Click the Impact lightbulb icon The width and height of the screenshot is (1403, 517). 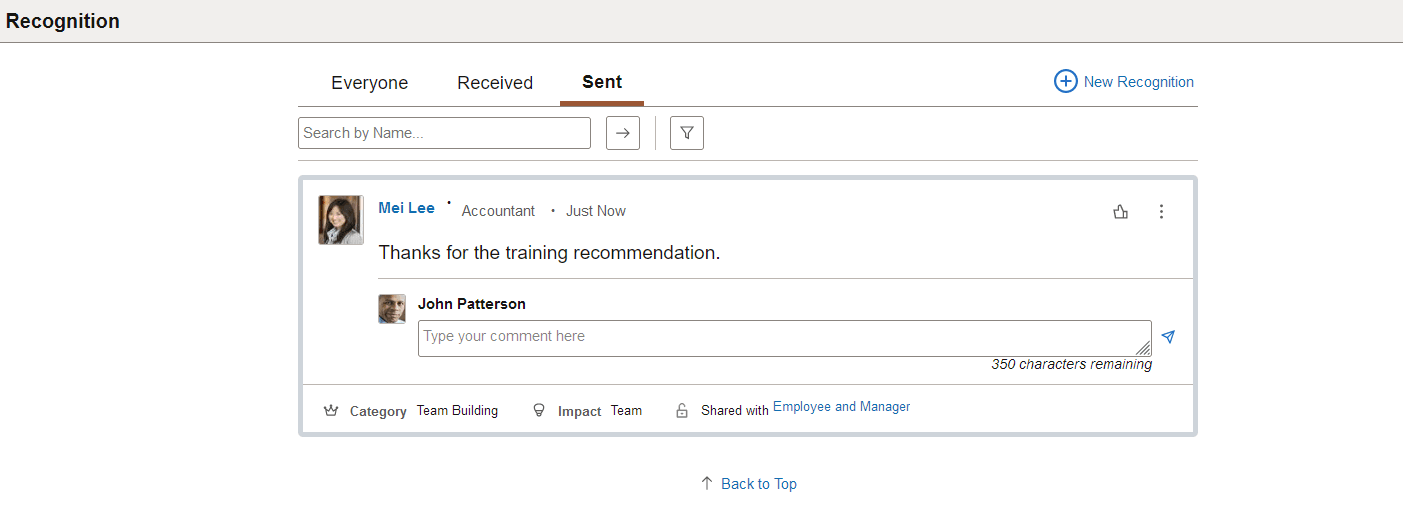(x=539, y=410)
